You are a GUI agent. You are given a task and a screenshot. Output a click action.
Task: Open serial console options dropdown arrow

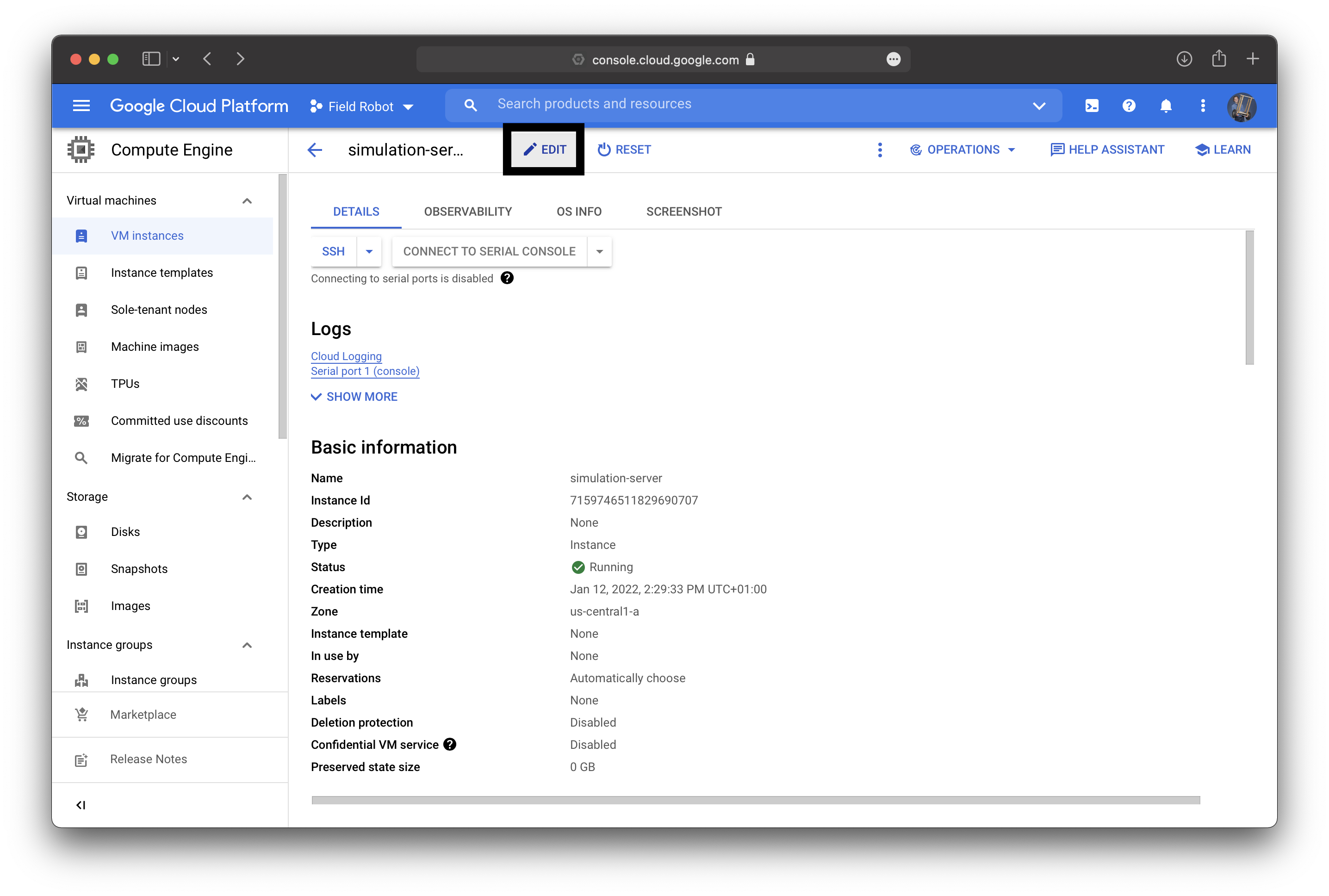point(599,251)
